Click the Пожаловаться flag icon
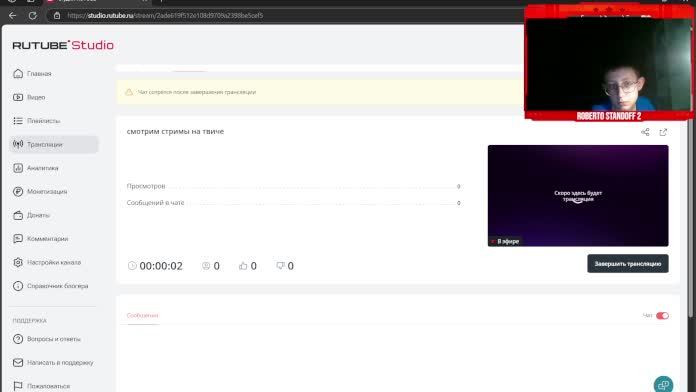The width and height of the screenshot is (696, 392). click(x=18, y=386)
